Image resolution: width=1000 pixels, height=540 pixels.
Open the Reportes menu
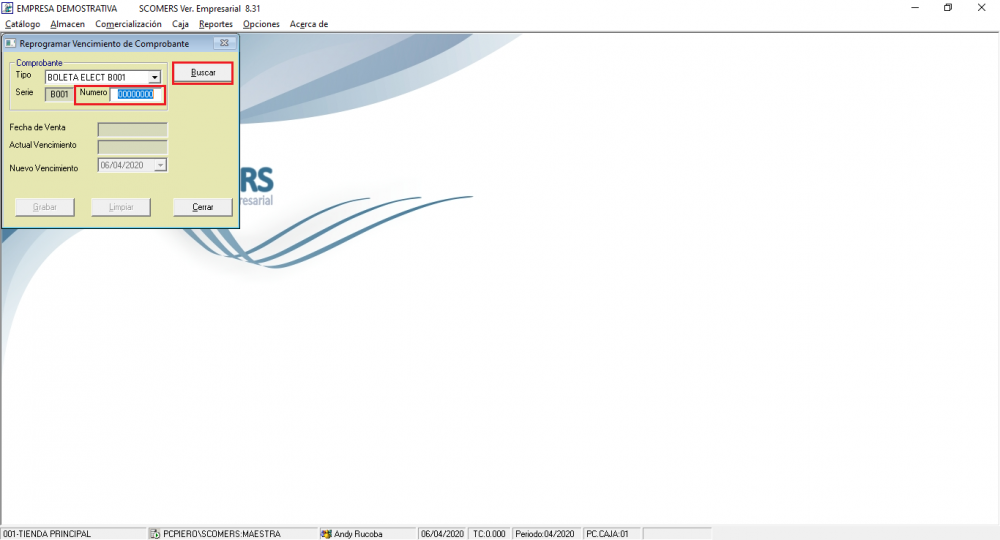(x=216, y=24)
